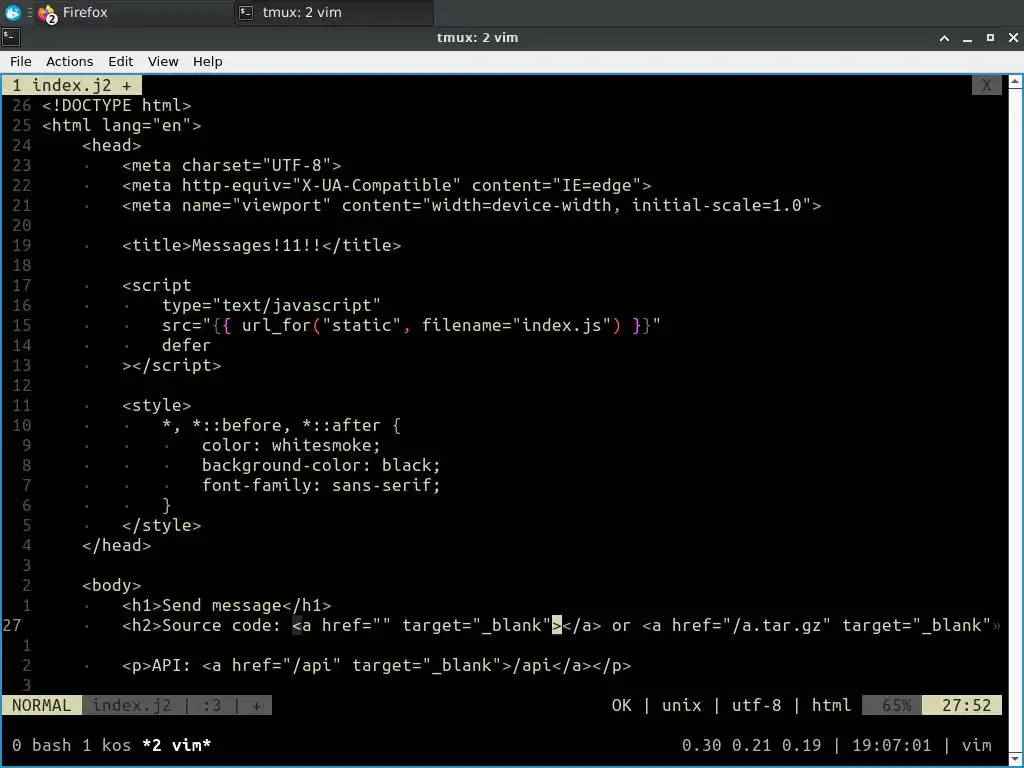Image resolution: width=1024 pixels, height=768 pixels.
Task: Click the meta charset="UTF-8" line
Action: point(231,165)
